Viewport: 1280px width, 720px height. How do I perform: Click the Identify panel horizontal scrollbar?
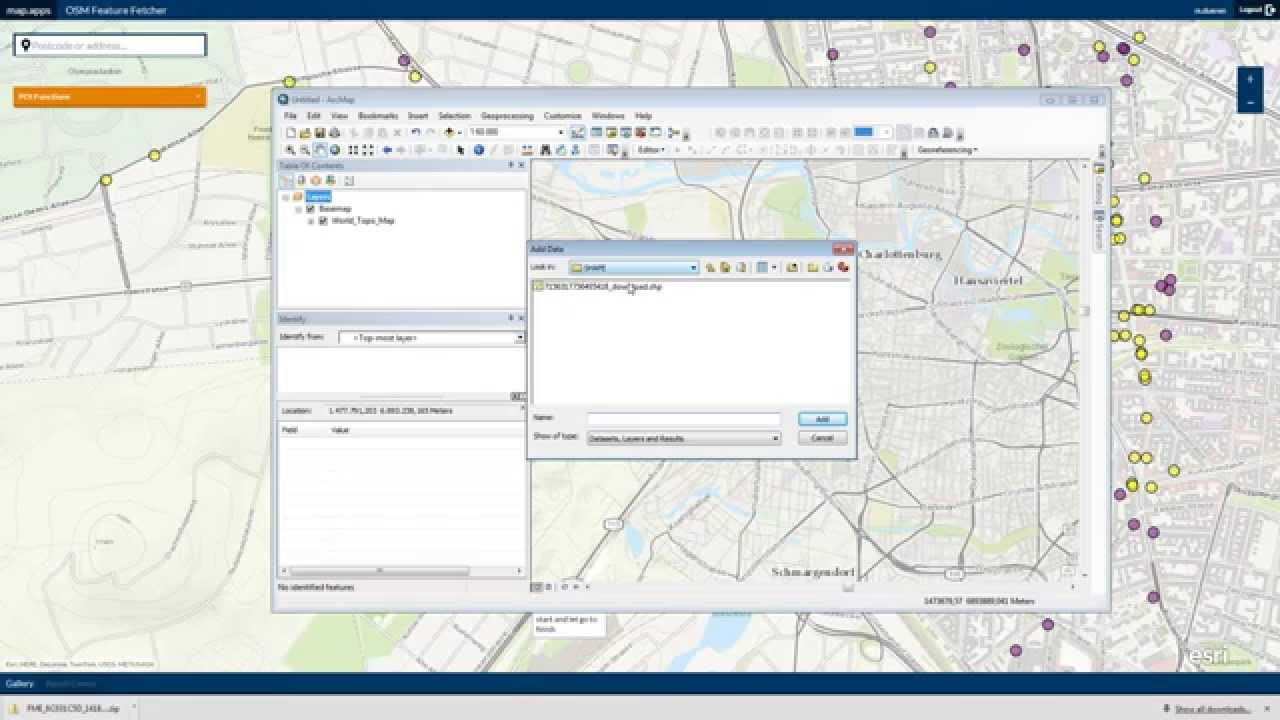380,571
